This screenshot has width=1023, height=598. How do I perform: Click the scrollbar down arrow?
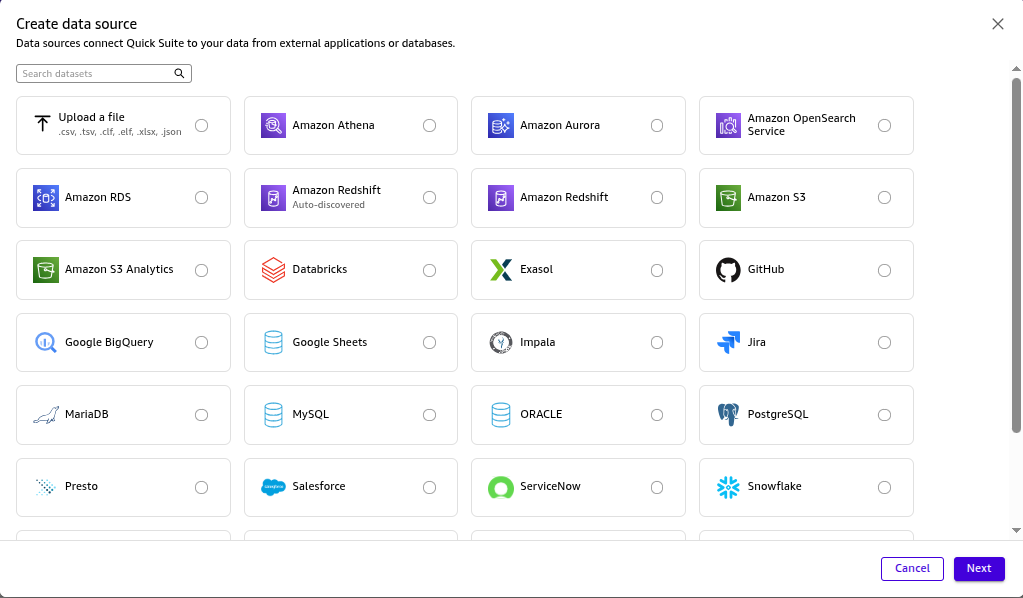[x=1016, y=530]
